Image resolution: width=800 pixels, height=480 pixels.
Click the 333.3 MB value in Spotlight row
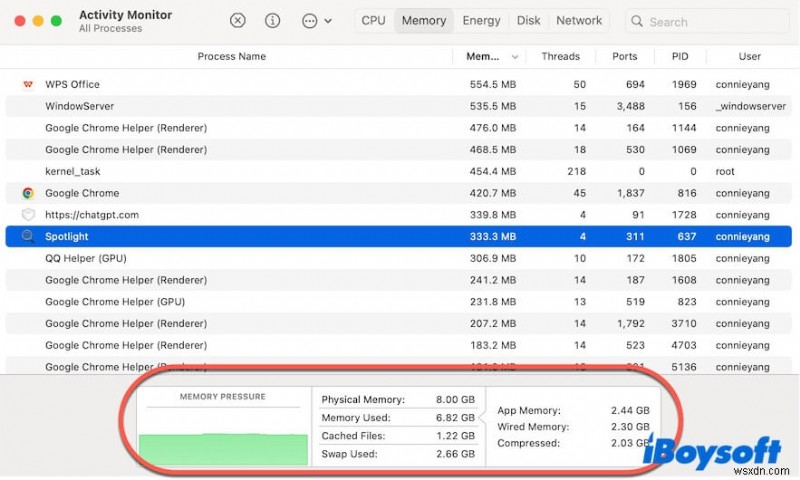tap(492, 236)
